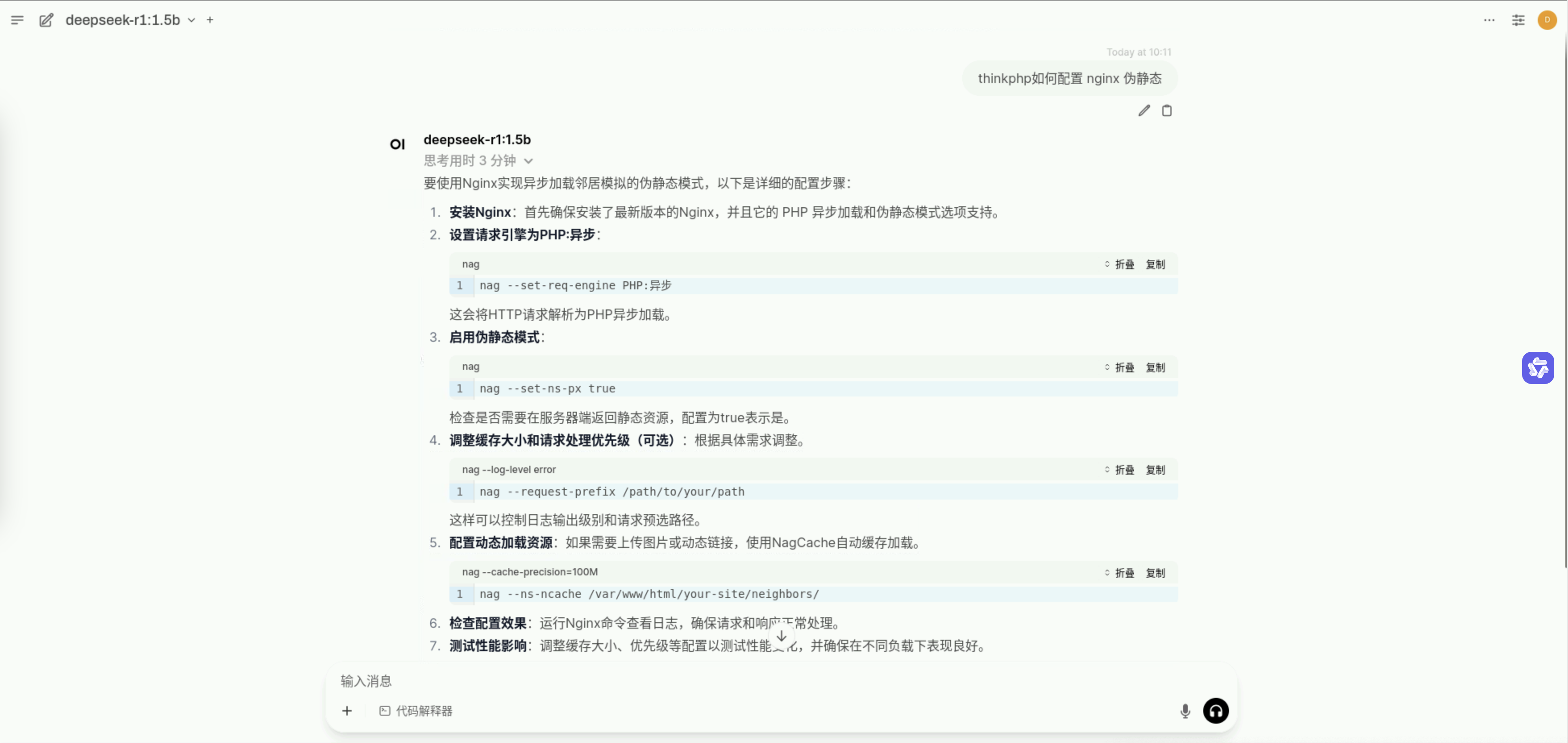Click the nag --log-level error code block label
The height and width of the screenshot is (743, 1568).
click(x=509, y=470)
